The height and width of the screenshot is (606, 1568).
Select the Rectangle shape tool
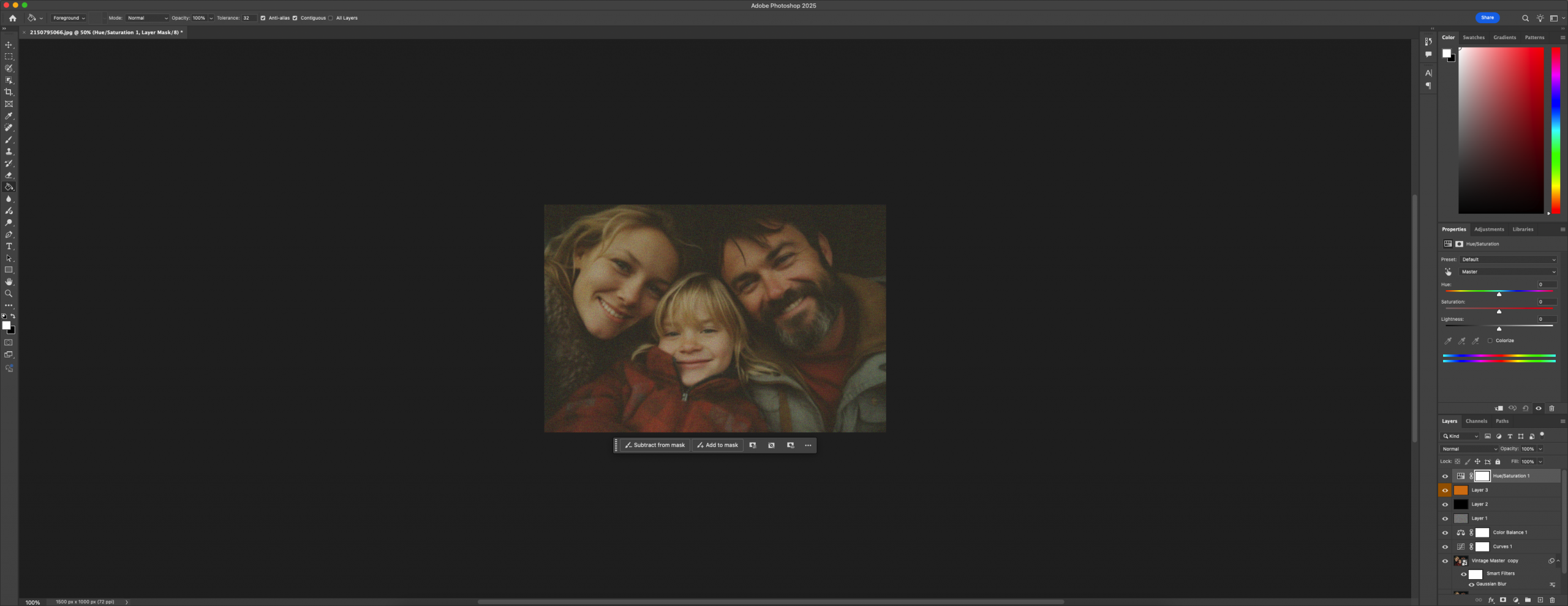pyautogui.click(x=9, y=270)
